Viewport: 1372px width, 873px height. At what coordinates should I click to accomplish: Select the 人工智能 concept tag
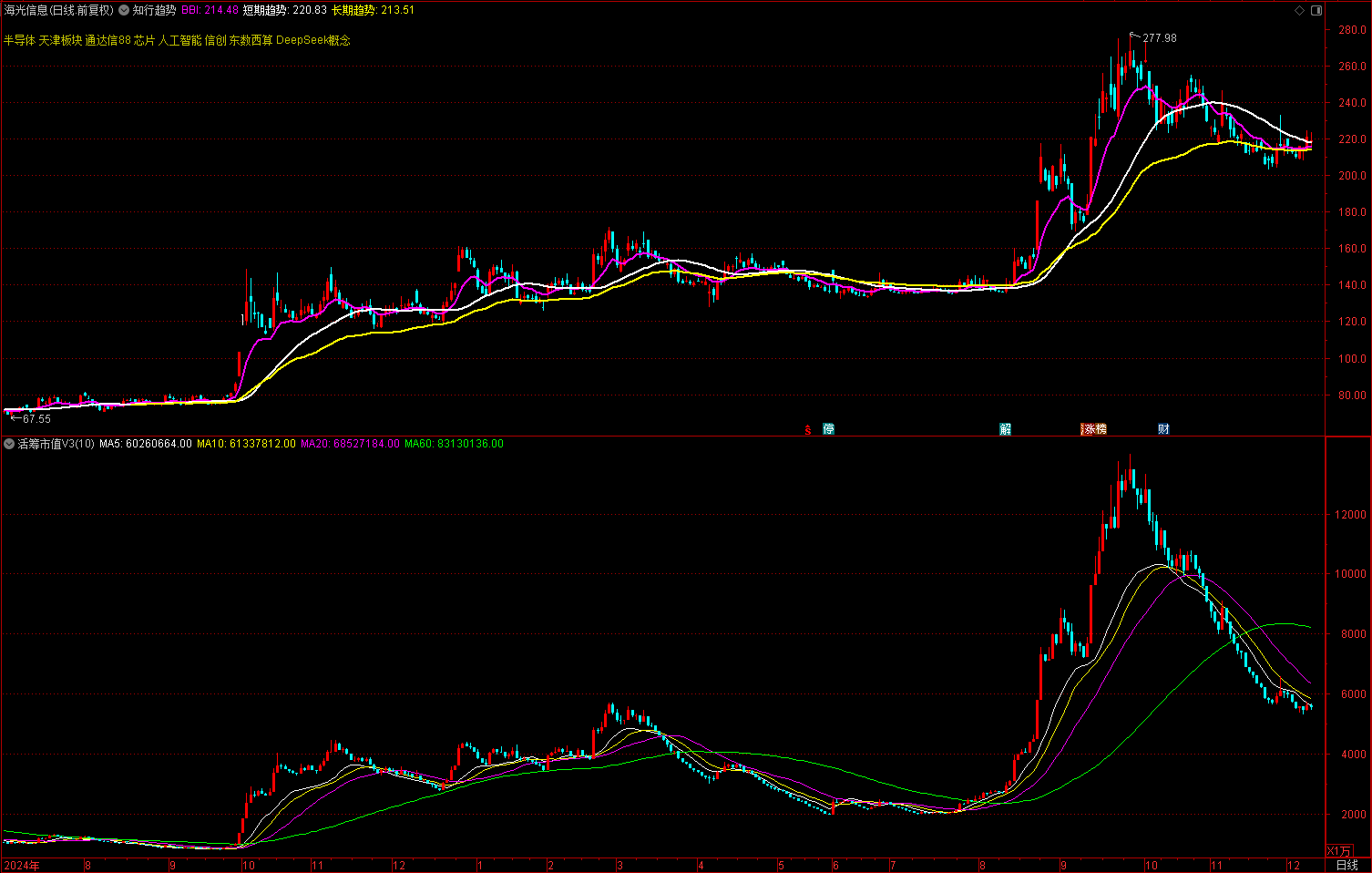(x=179, y=40)
